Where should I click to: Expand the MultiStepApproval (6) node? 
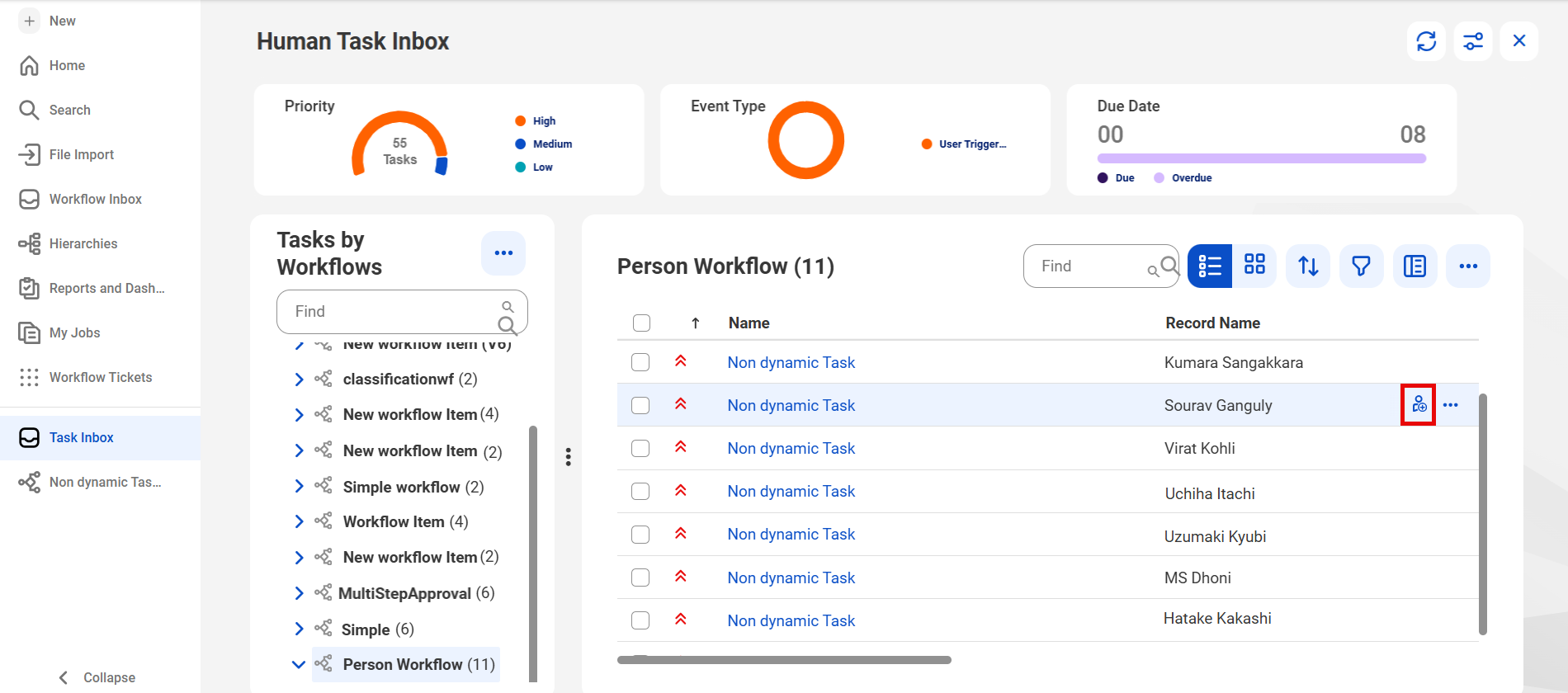pos(299,593)
